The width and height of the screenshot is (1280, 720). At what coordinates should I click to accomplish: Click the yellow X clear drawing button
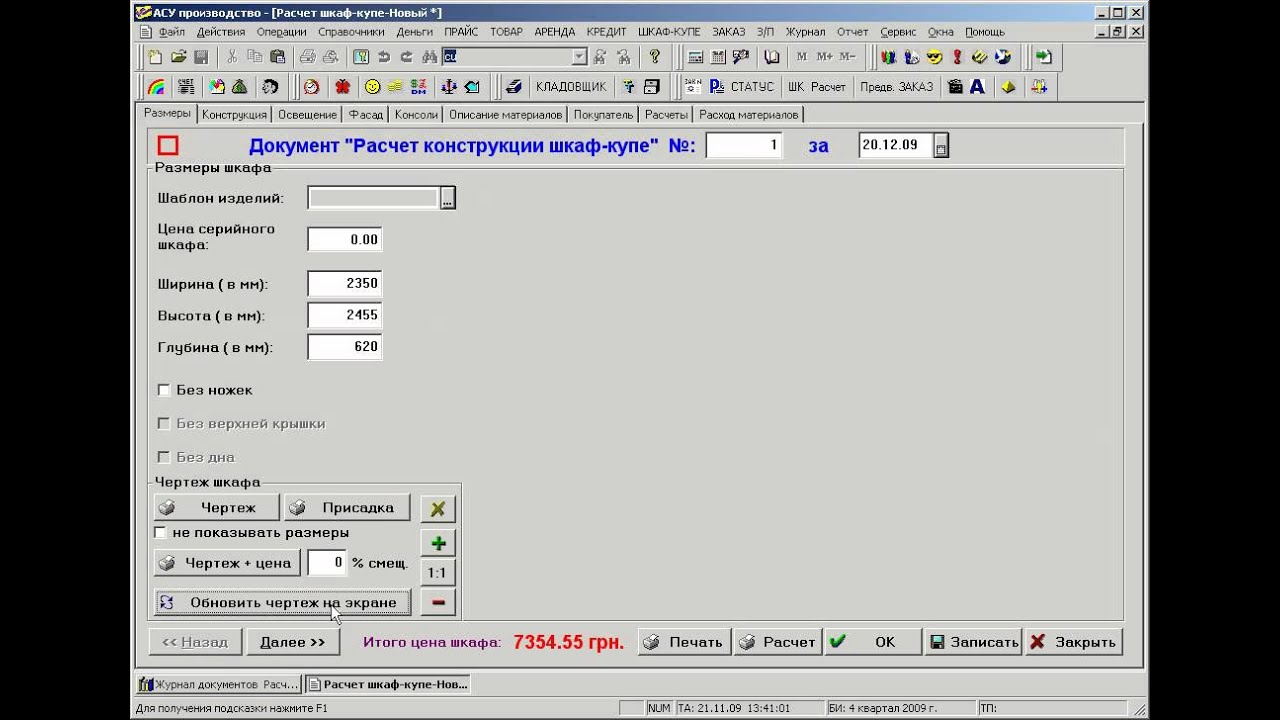click(x=438, y=508)
